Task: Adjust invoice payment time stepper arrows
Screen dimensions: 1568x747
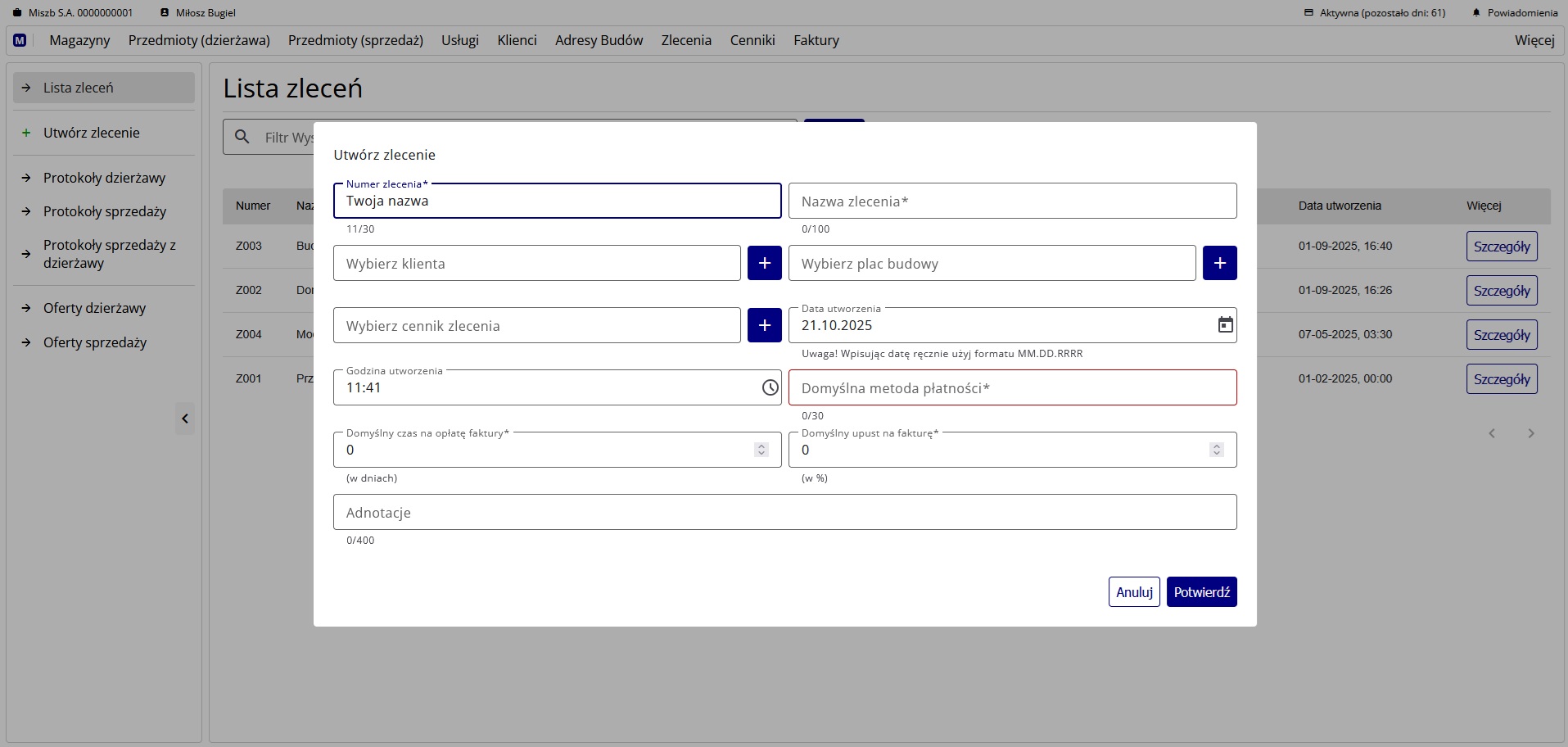Action: 761,450
